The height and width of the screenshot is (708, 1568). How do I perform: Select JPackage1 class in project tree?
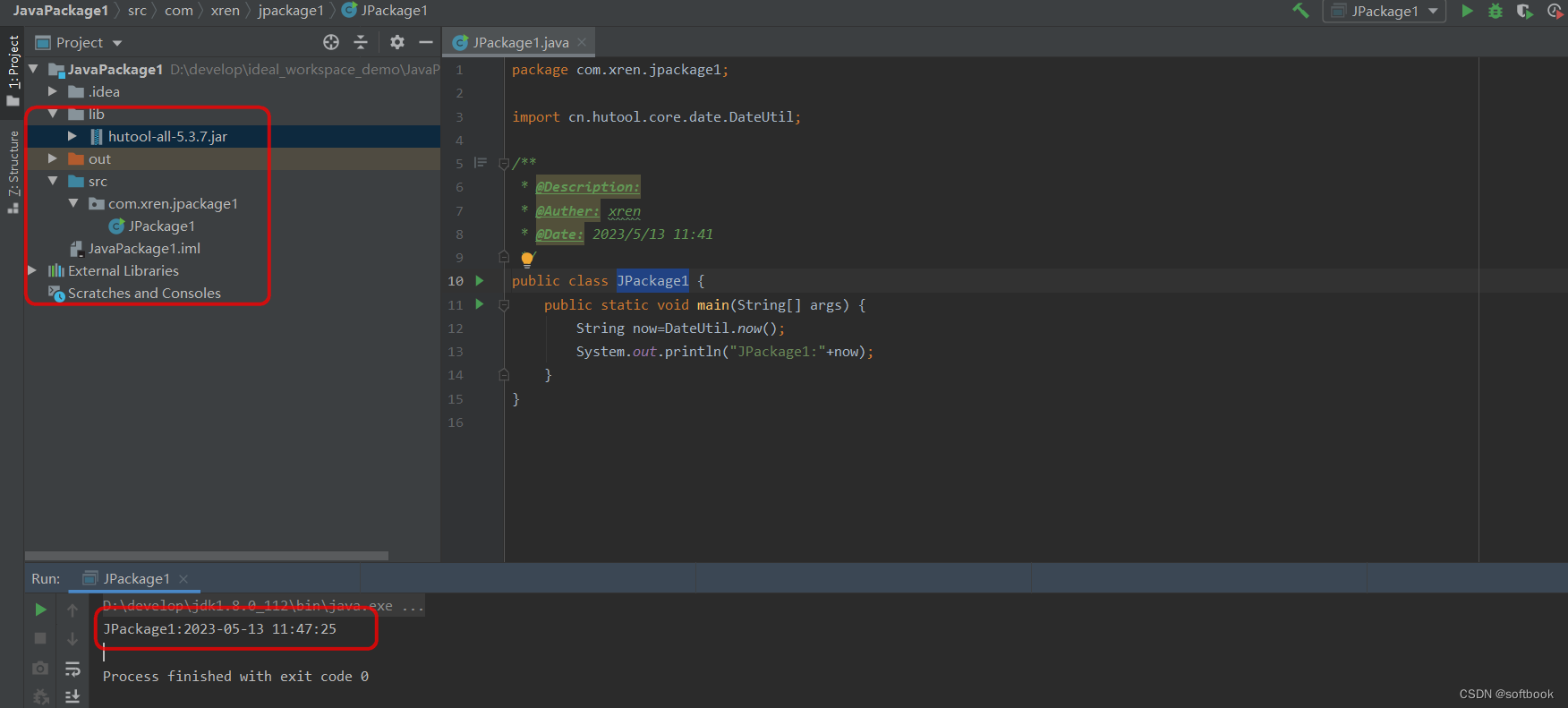(161, 226)
